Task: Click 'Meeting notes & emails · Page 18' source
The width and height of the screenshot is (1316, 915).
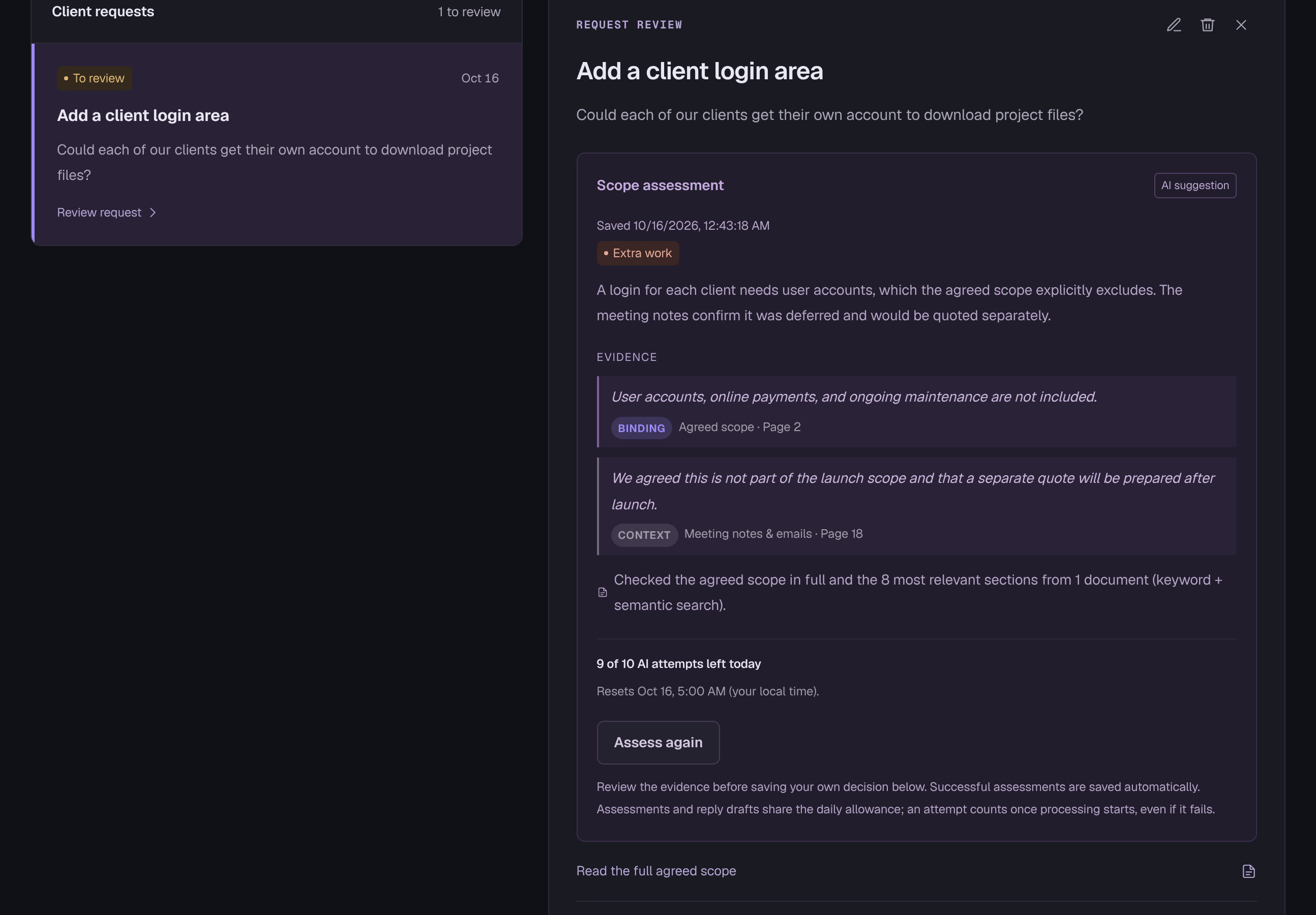Action: [773, 534]
